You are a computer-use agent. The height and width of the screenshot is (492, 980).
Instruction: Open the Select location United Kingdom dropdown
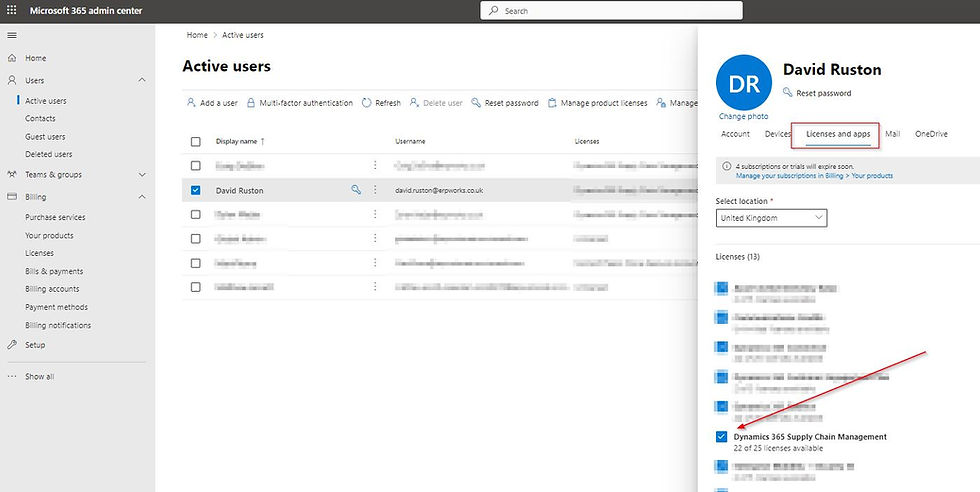coord(771,218)
